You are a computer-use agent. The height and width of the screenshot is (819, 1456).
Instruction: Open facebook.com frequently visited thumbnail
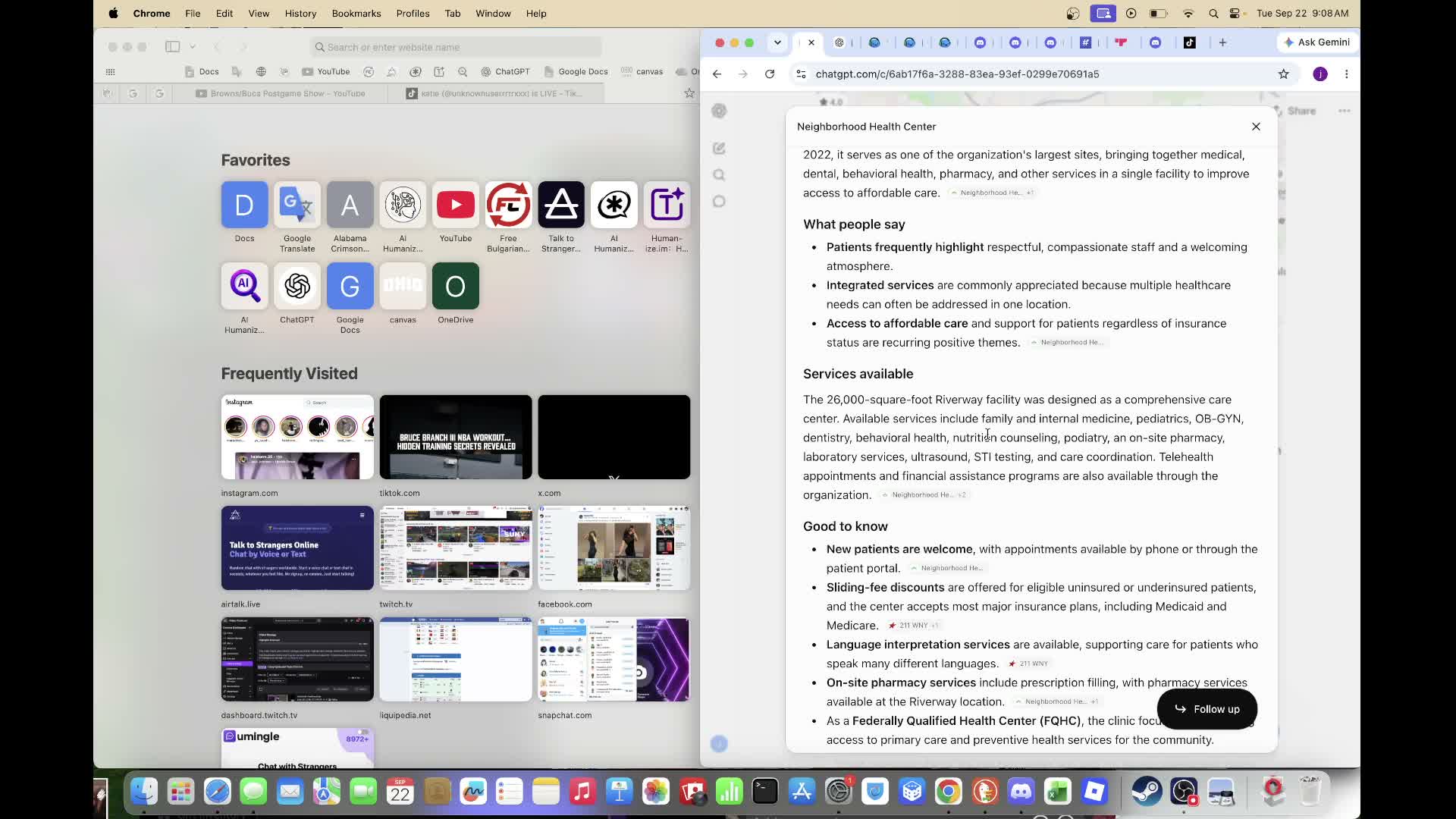click(614, 548)
